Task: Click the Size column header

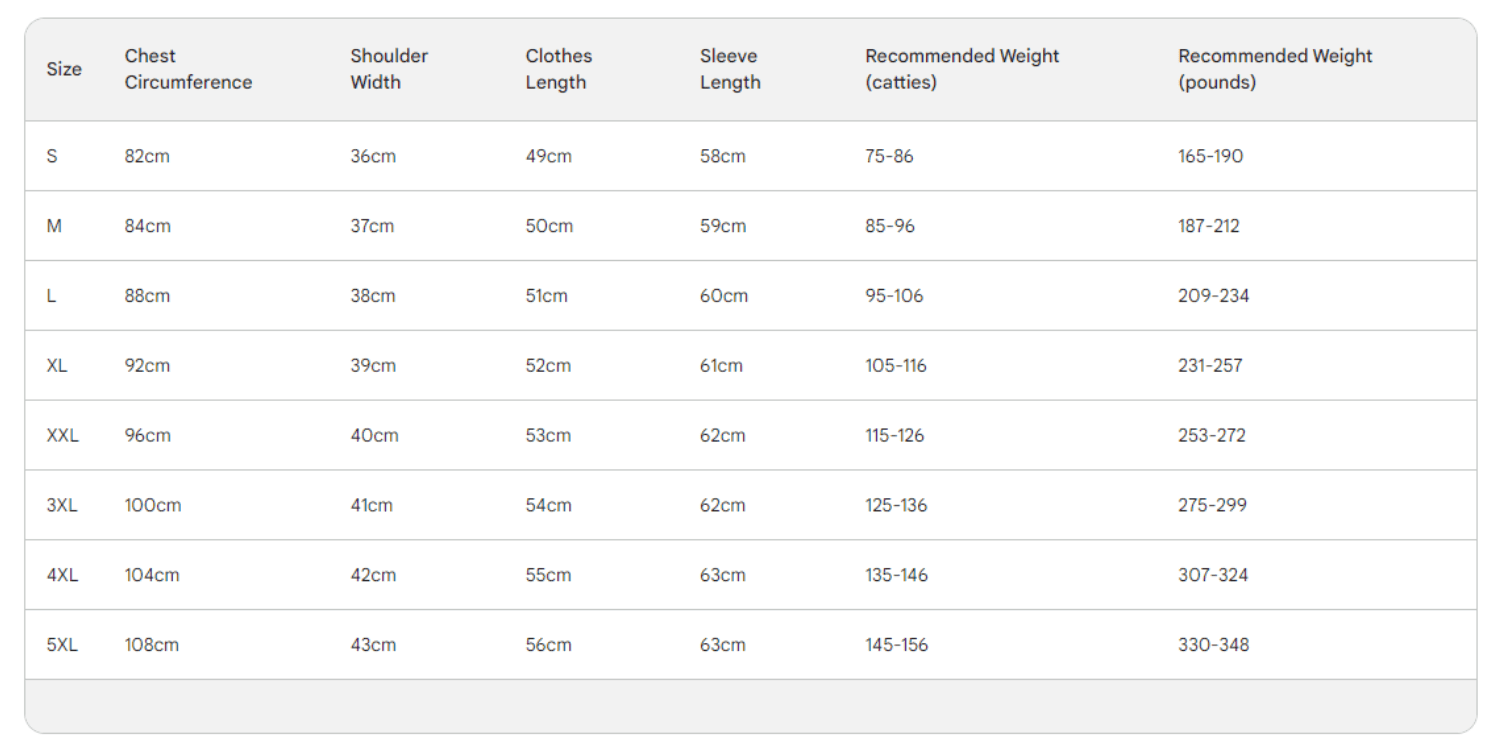Action: (x=64, y=69)
